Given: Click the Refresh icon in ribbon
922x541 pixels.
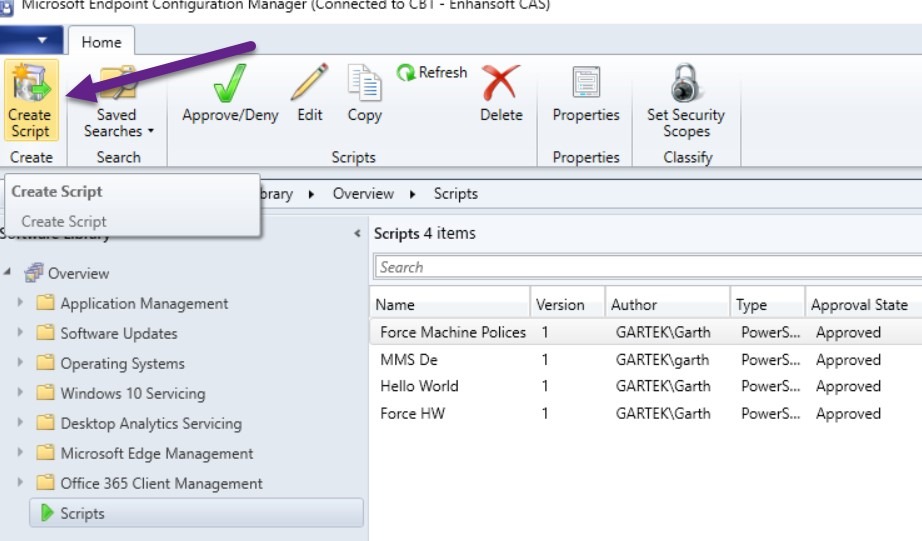Looking at the screenshot, I should point(405,73).
